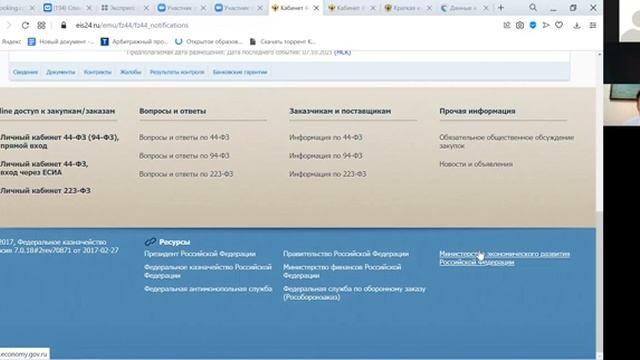Reload the page with refresh icon
The height and width of the screenshot is (360, 640).
pyautogui.click(x=25, y=25)
